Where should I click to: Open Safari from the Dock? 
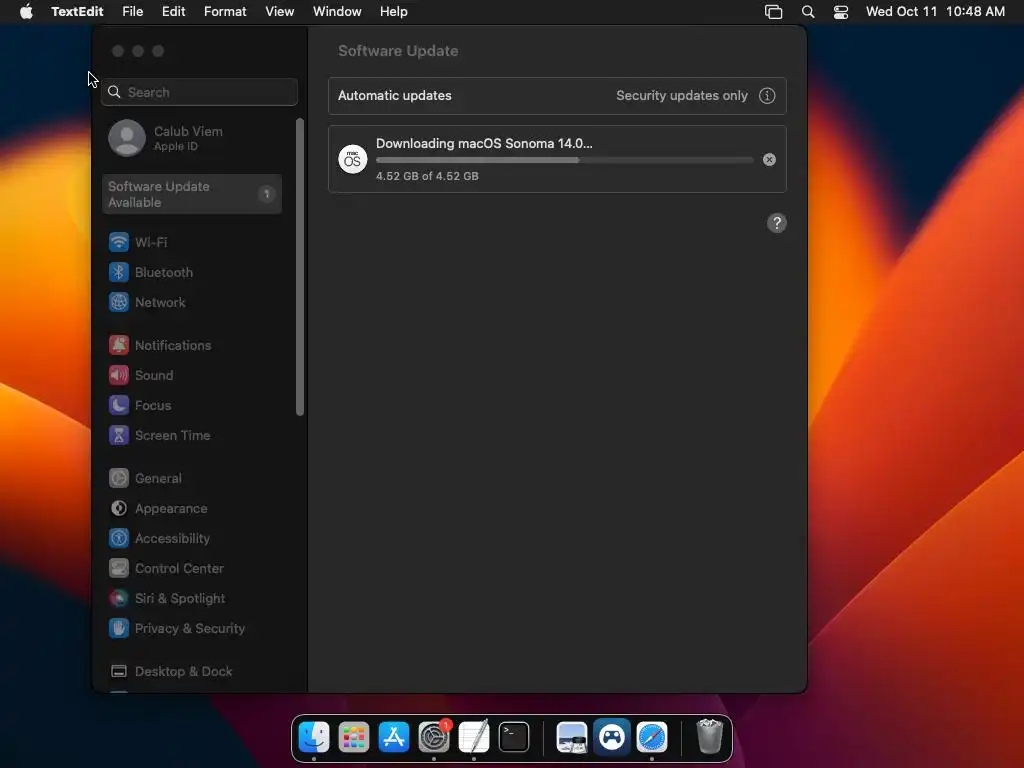point(652,737)
